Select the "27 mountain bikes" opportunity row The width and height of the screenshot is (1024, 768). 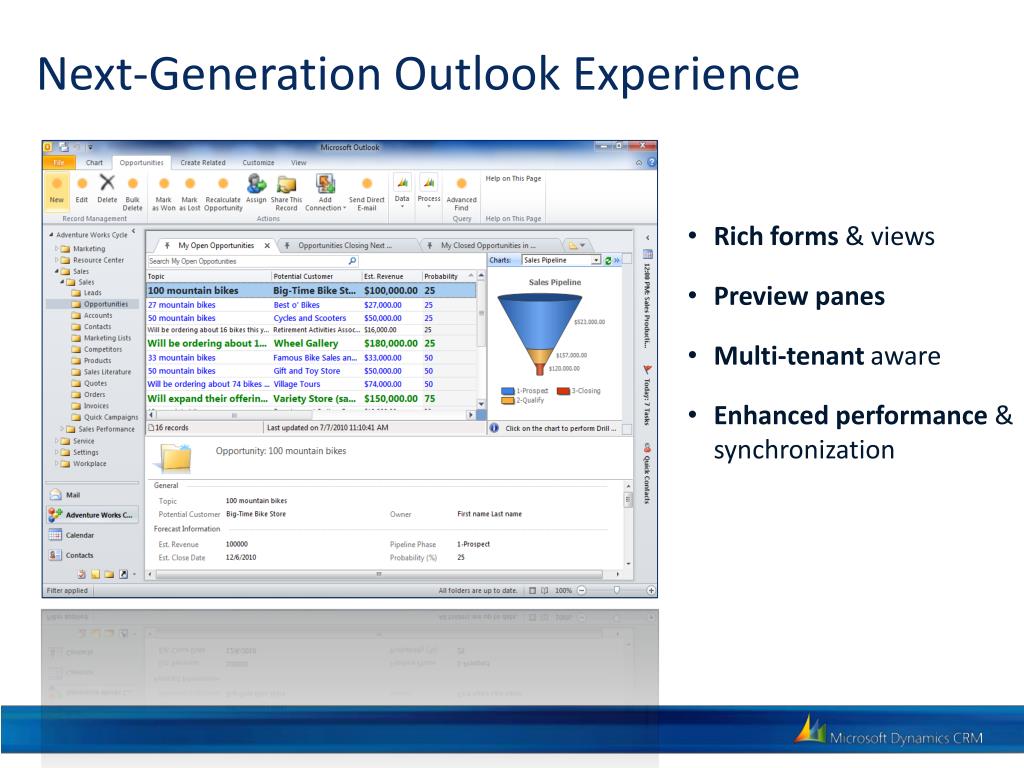pyautogui.click(x=312, y=305)
